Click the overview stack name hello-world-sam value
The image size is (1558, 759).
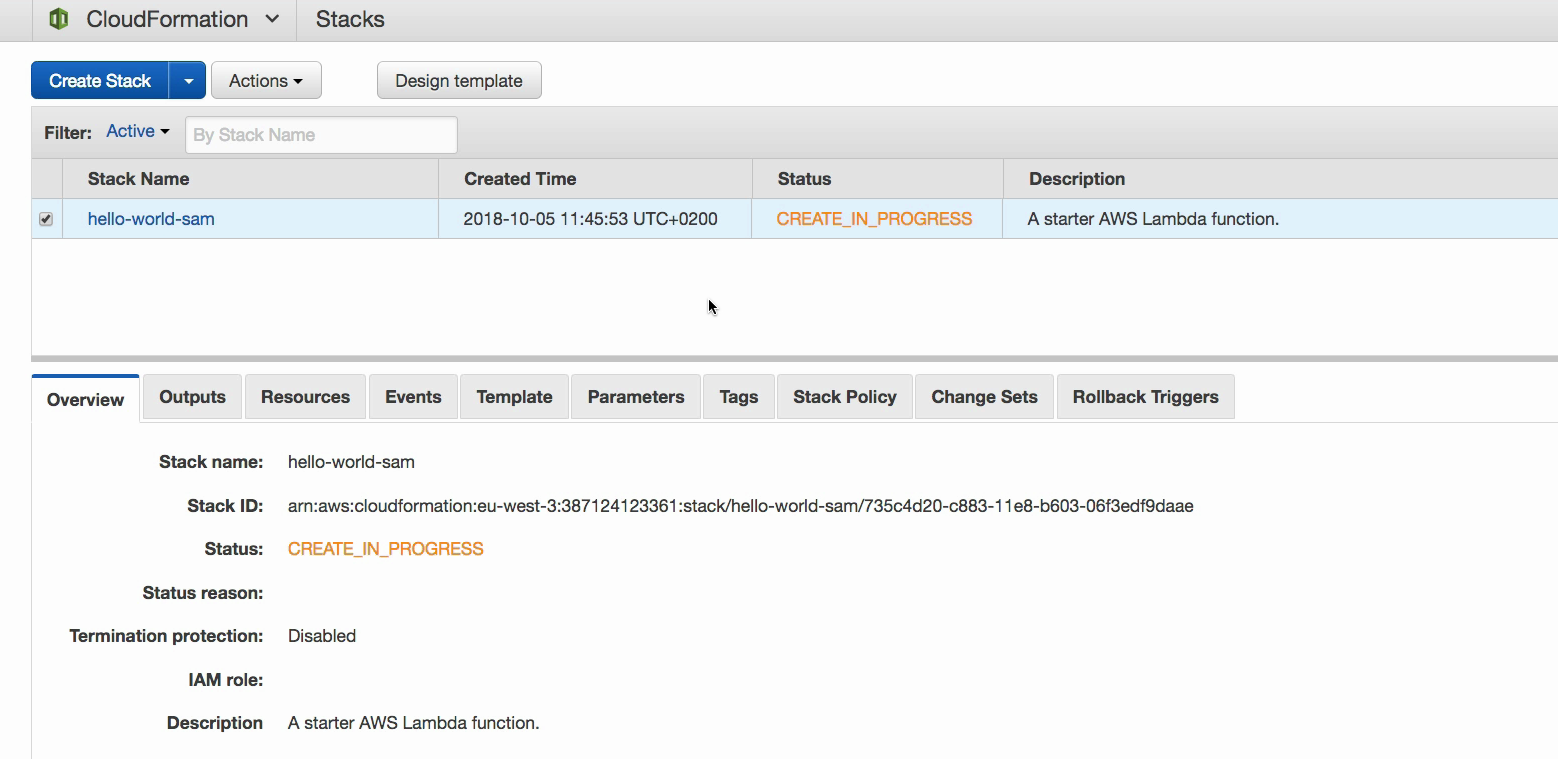(x=351, y=462)
